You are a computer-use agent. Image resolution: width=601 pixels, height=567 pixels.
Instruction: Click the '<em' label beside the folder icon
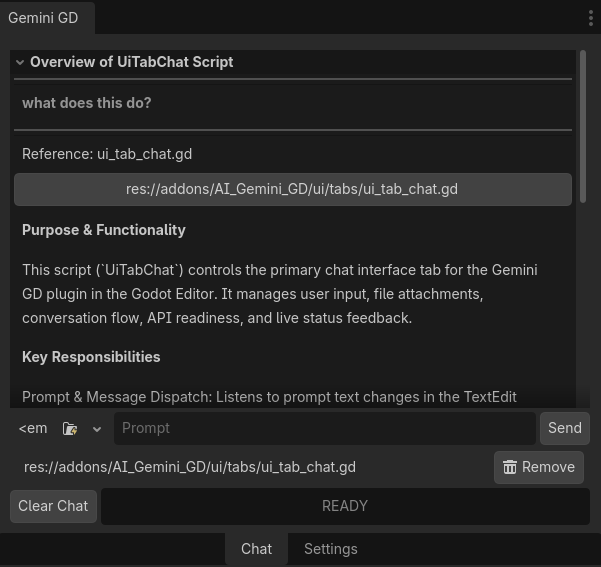tap(33, 428)
